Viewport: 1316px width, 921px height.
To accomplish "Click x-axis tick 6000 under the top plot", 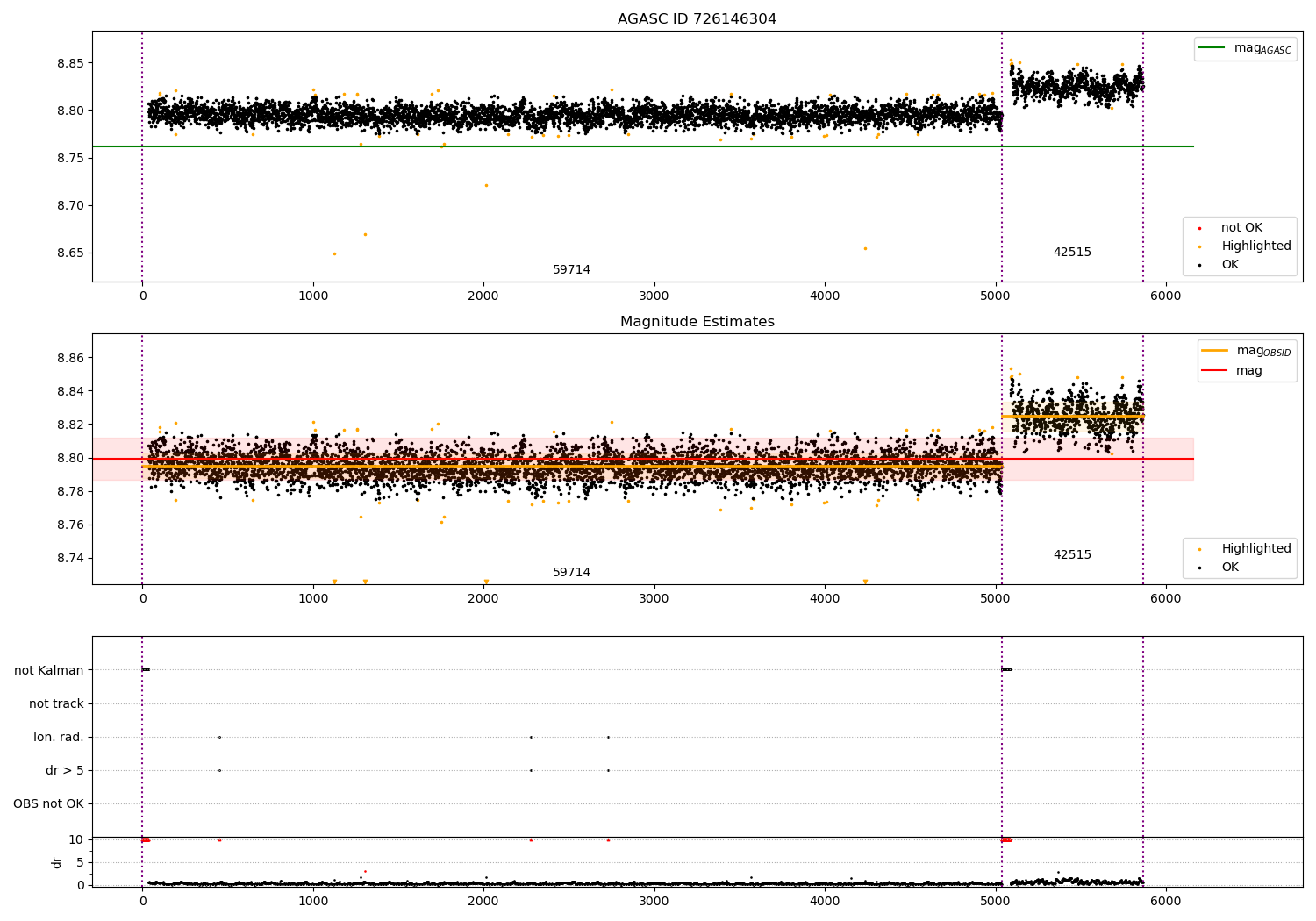I will click(1165, 296).
